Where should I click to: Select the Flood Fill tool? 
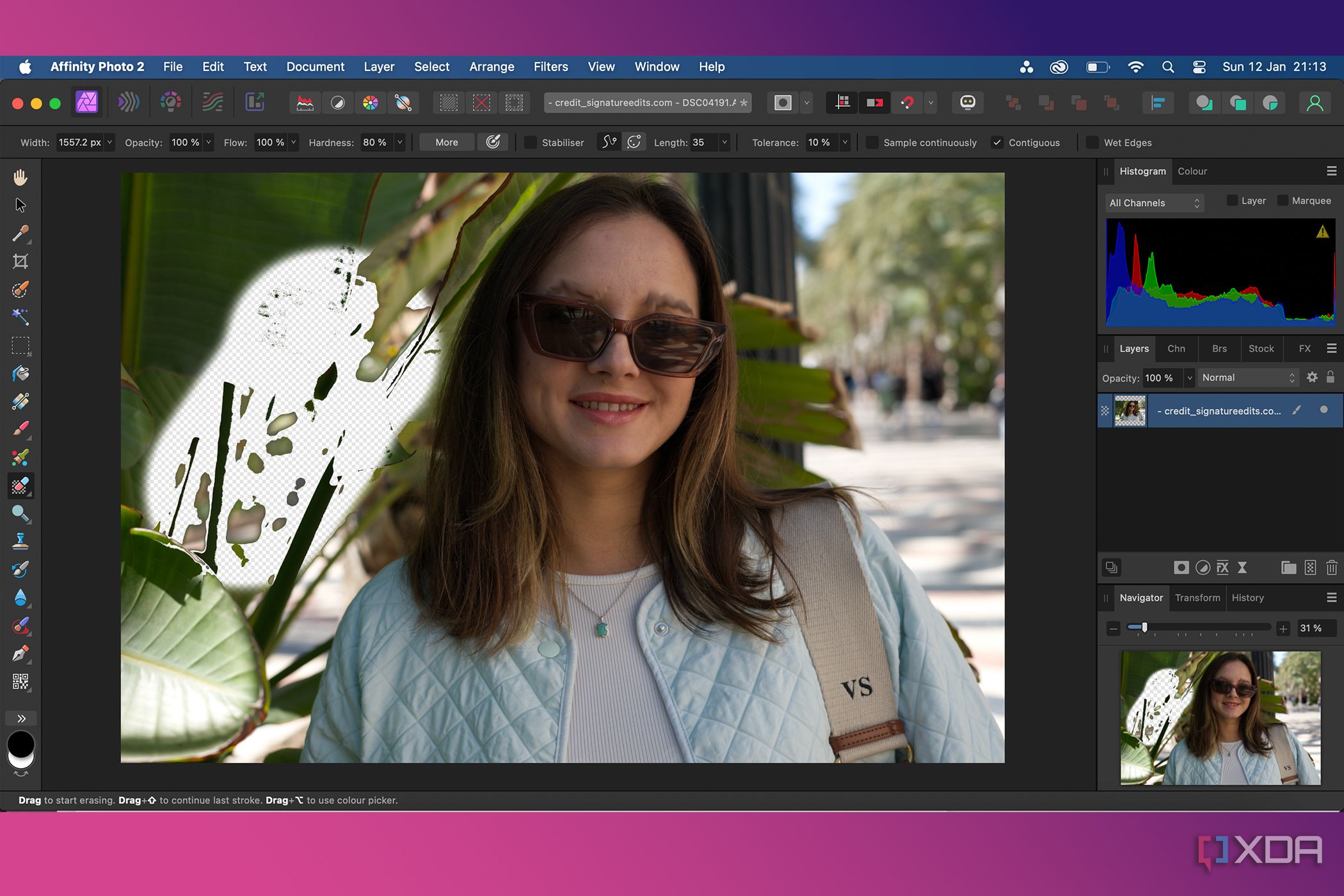tap(20, 374)
